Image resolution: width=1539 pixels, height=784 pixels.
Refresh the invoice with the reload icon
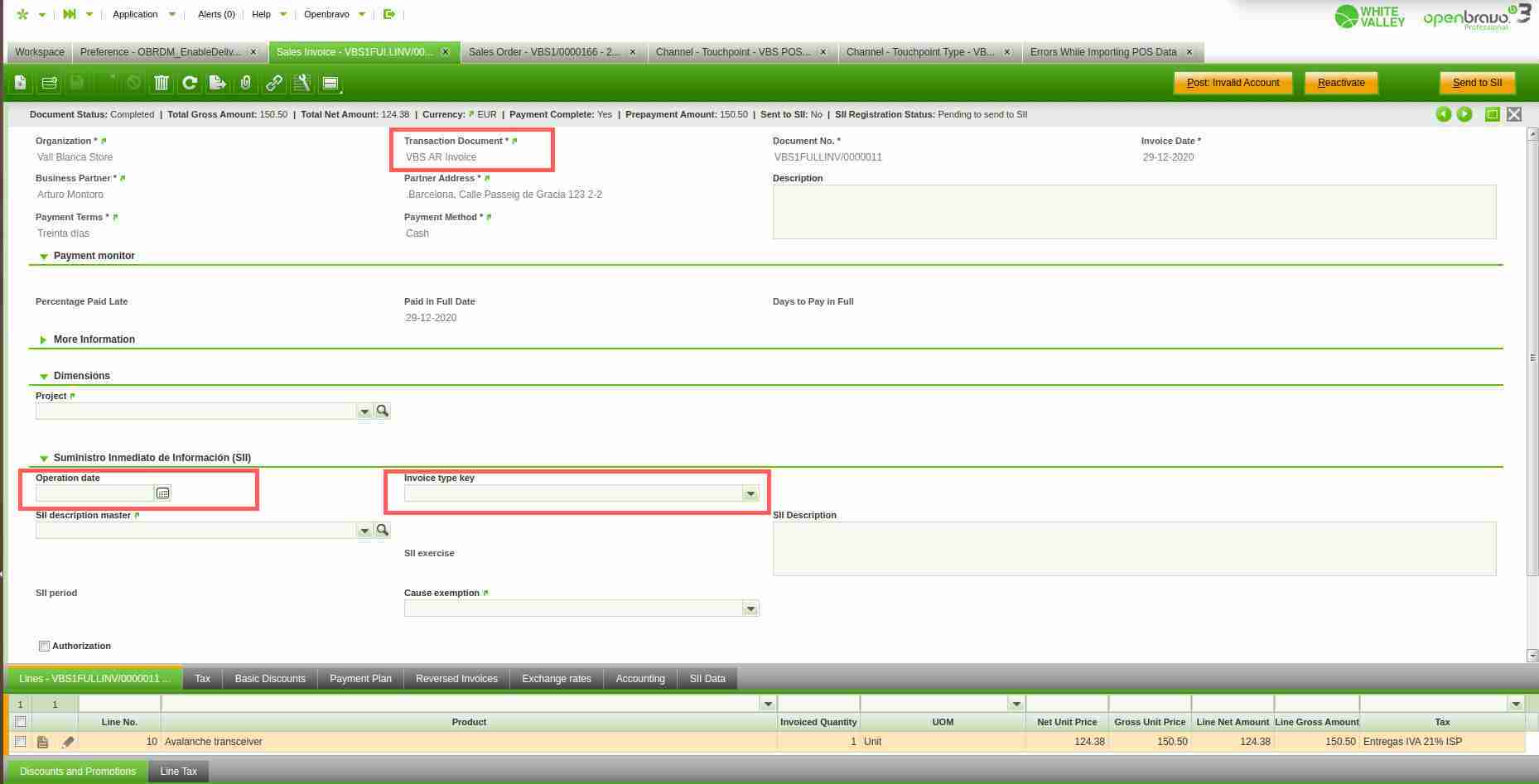click(x=190, y=83)
